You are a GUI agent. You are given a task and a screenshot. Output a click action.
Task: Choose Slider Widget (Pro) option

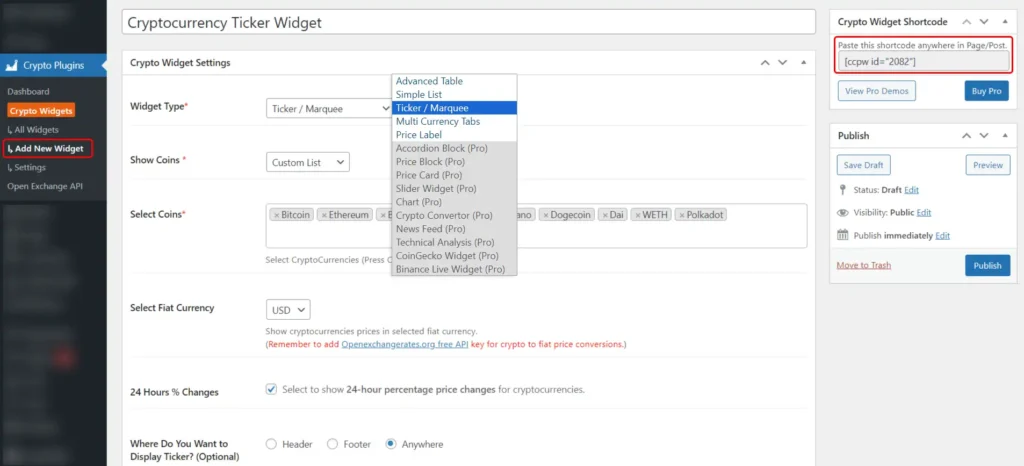point(455,188)
